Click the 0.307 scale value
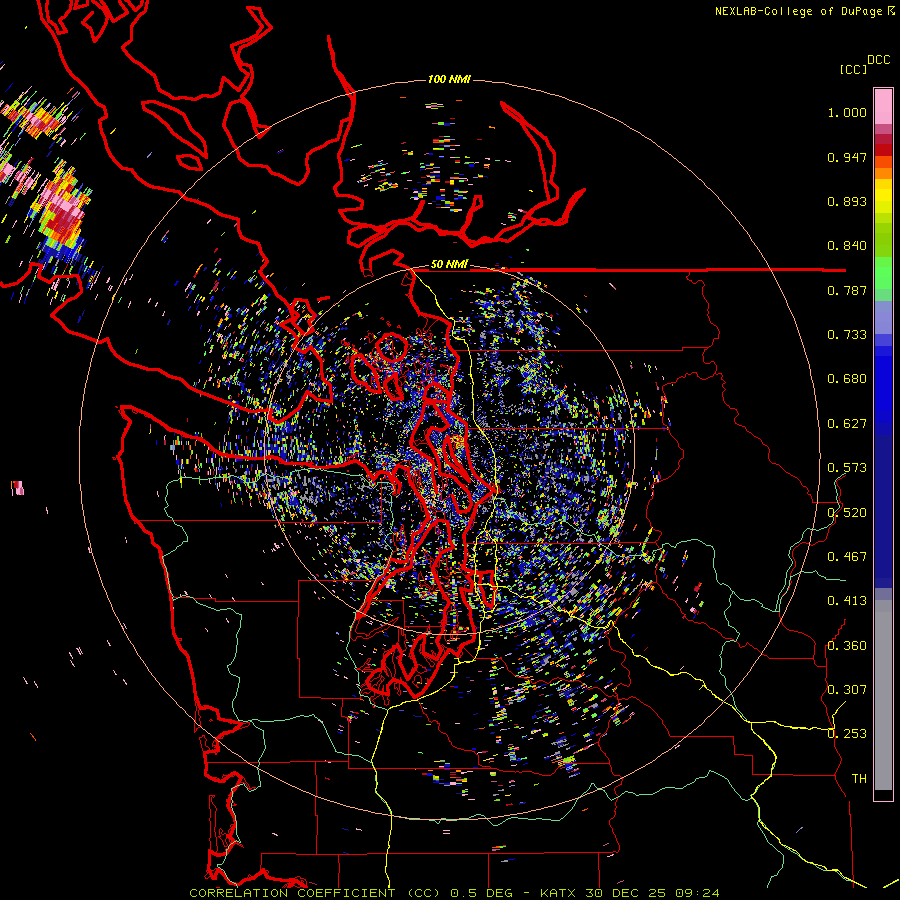Screen dimensions: 900x900 coord(847,689)
